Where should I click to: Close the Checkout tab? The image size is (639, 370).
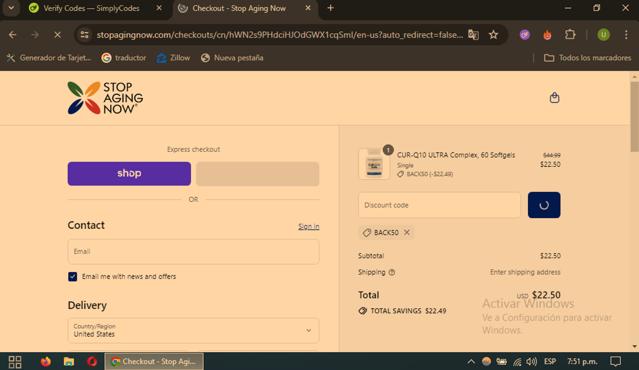click(308, 8)
